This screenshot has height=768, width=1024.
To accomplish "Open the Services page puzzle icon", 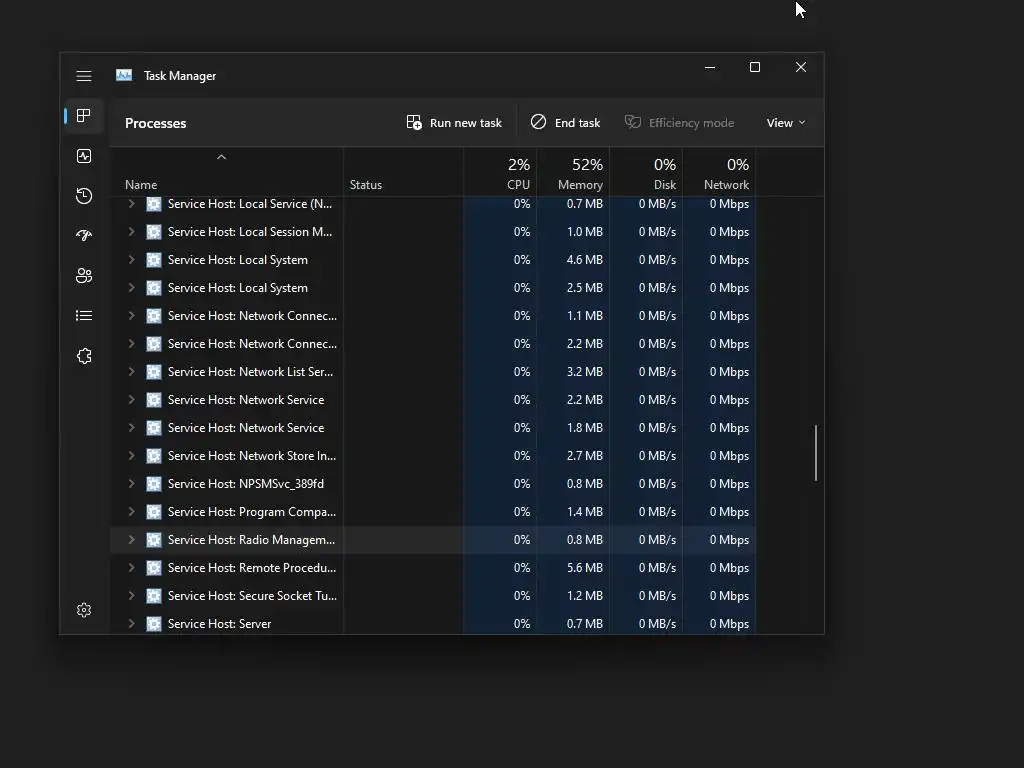I will coord(84,356).
